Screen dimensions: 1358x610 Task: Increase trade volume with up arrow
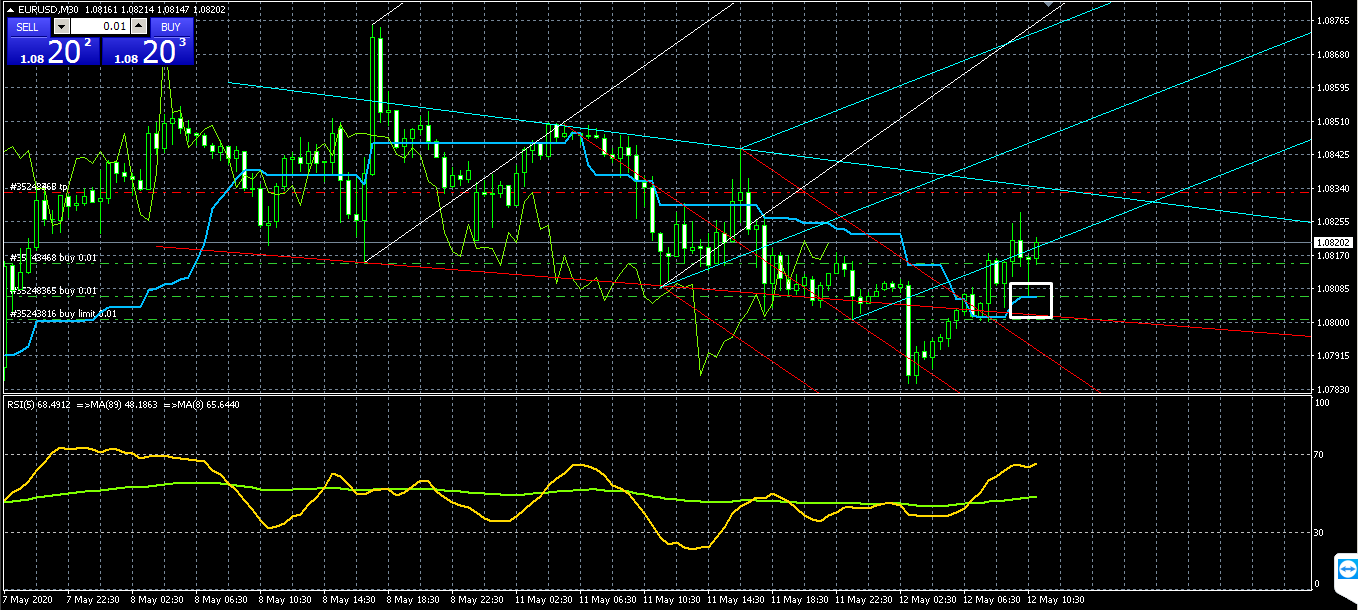point(139,27)
